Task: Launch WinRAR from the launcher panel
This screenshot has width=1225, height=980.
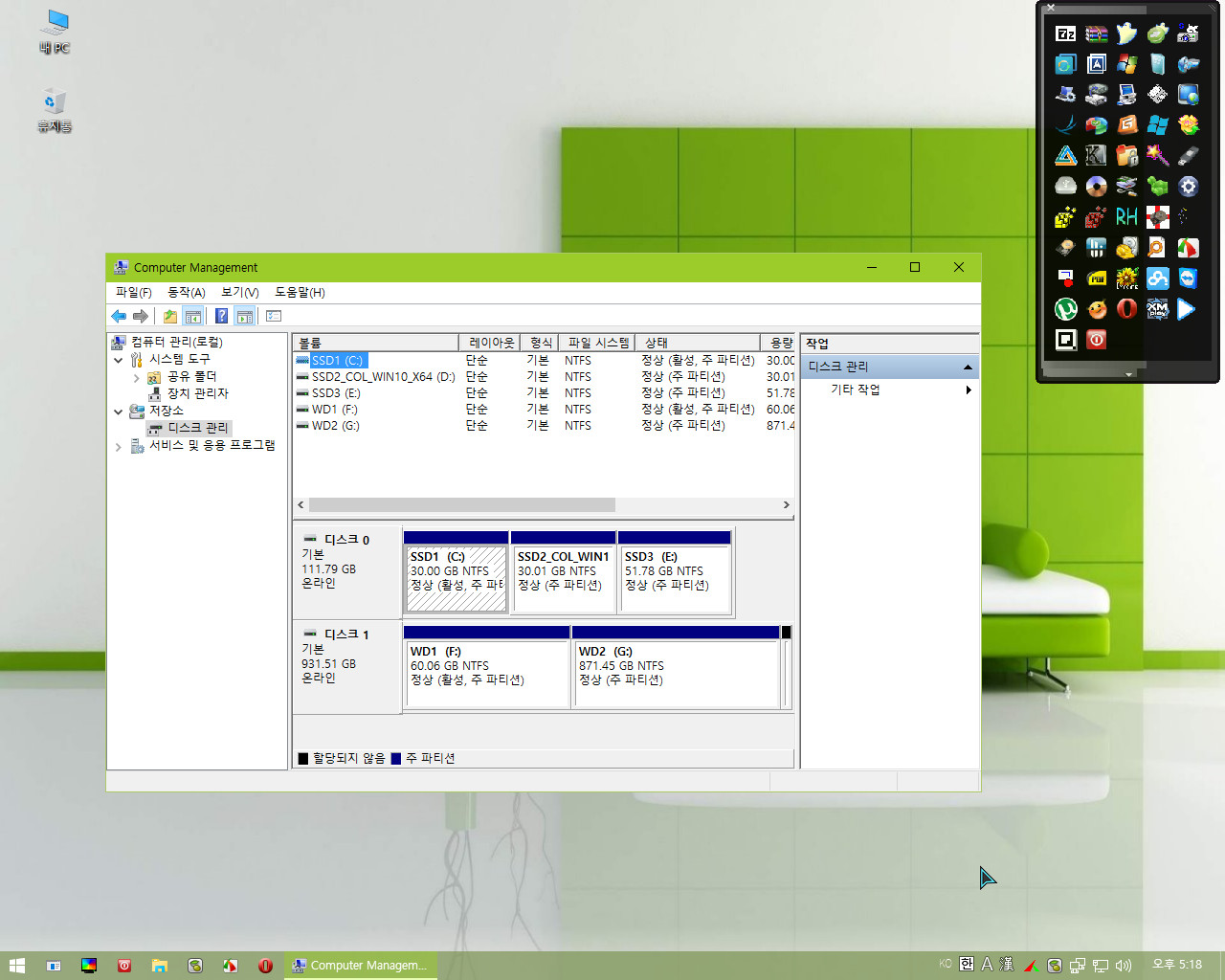Action: [1097, 33]
